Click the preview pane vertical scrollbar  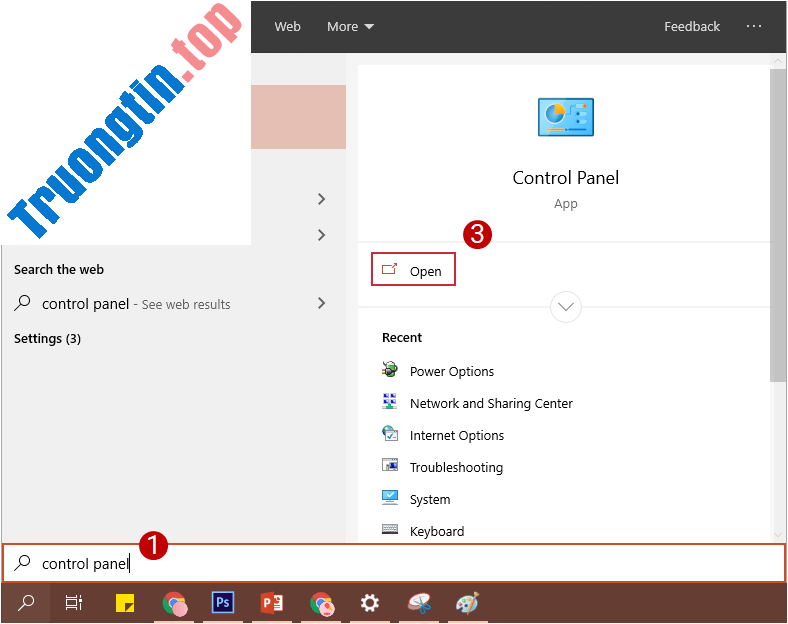click(777, 225)
